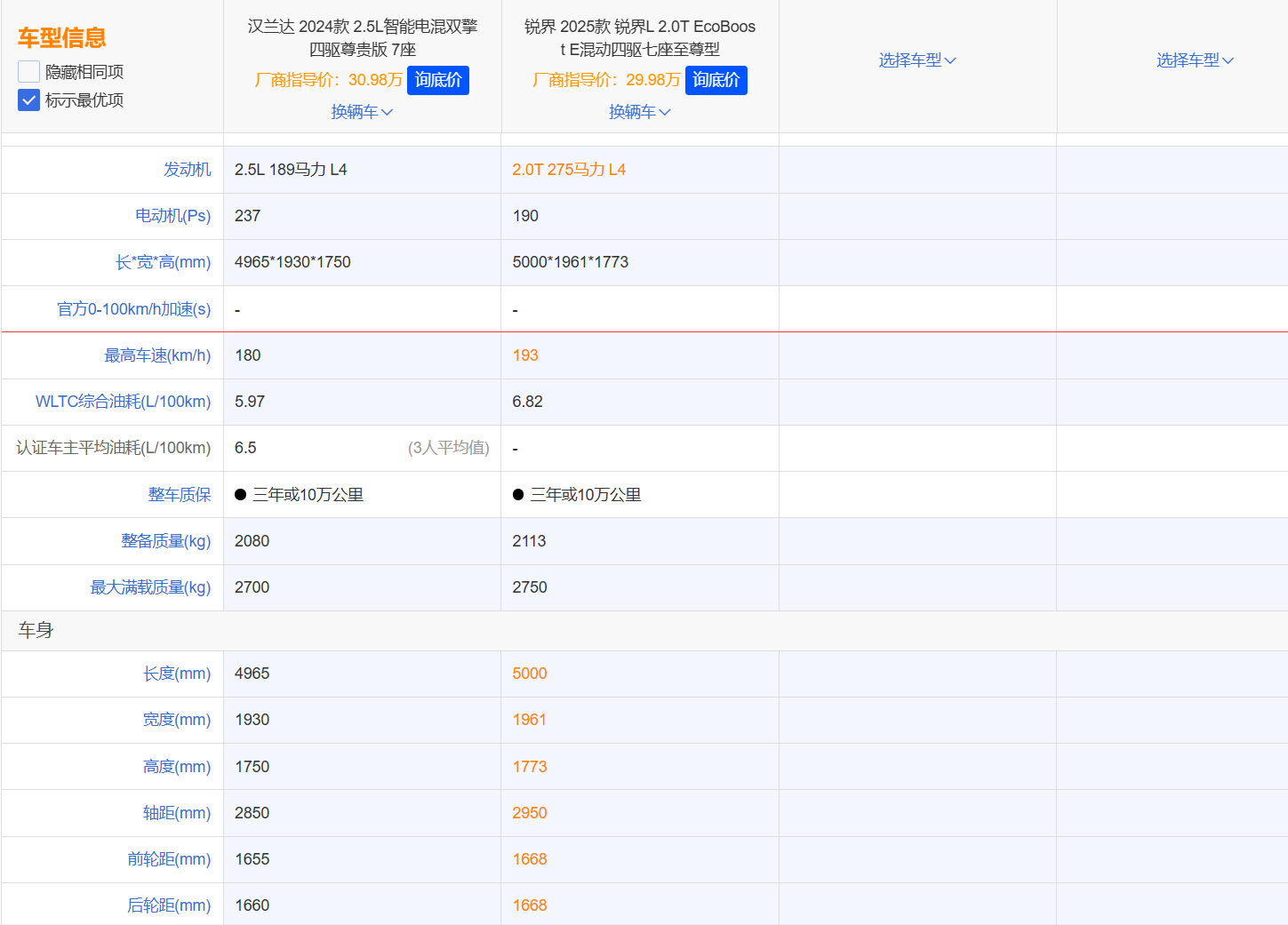Click the 认证车主平均油耗(L/100km) label

114,448
